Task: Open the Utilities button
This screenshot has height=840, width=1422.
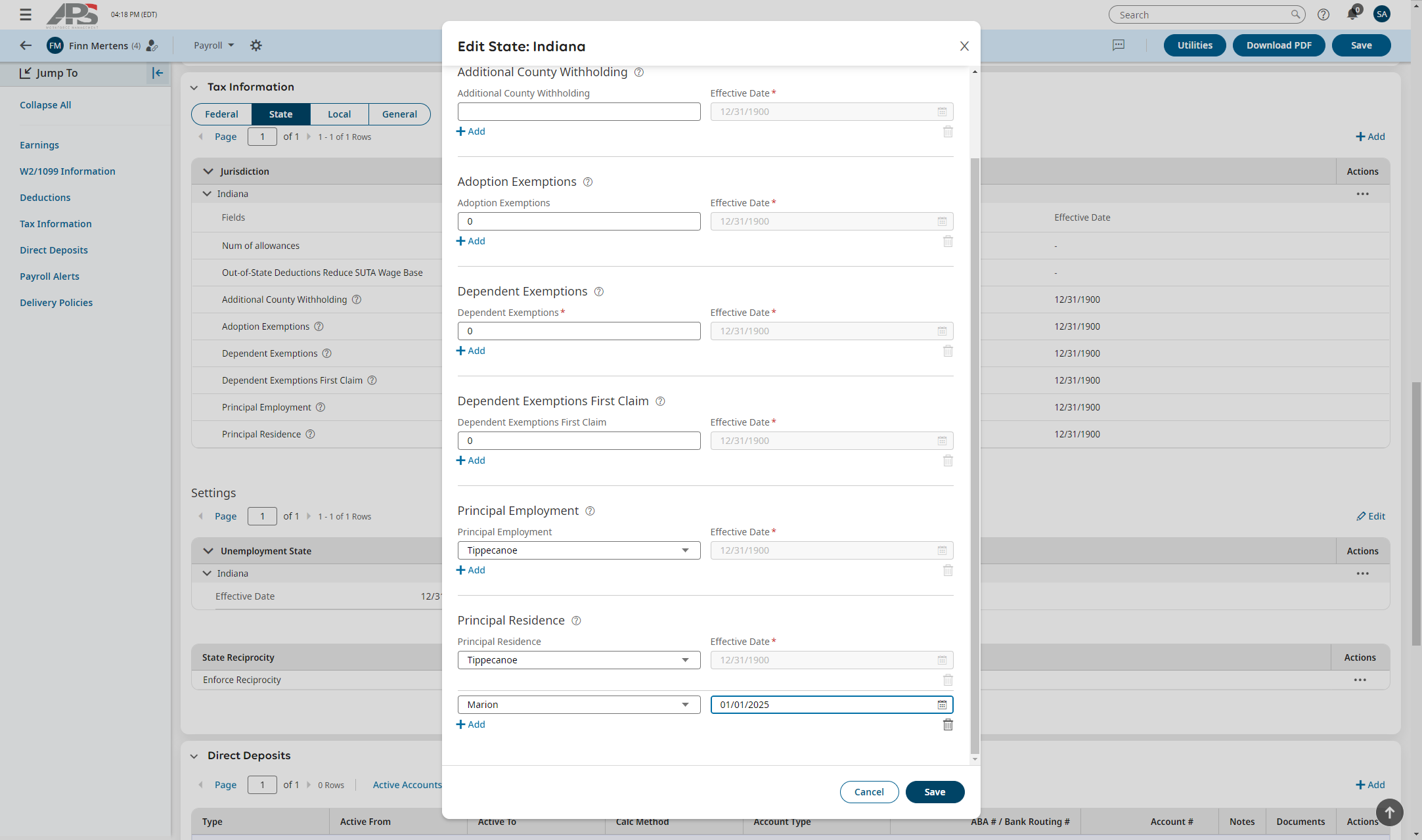Action: [1195, 45]
